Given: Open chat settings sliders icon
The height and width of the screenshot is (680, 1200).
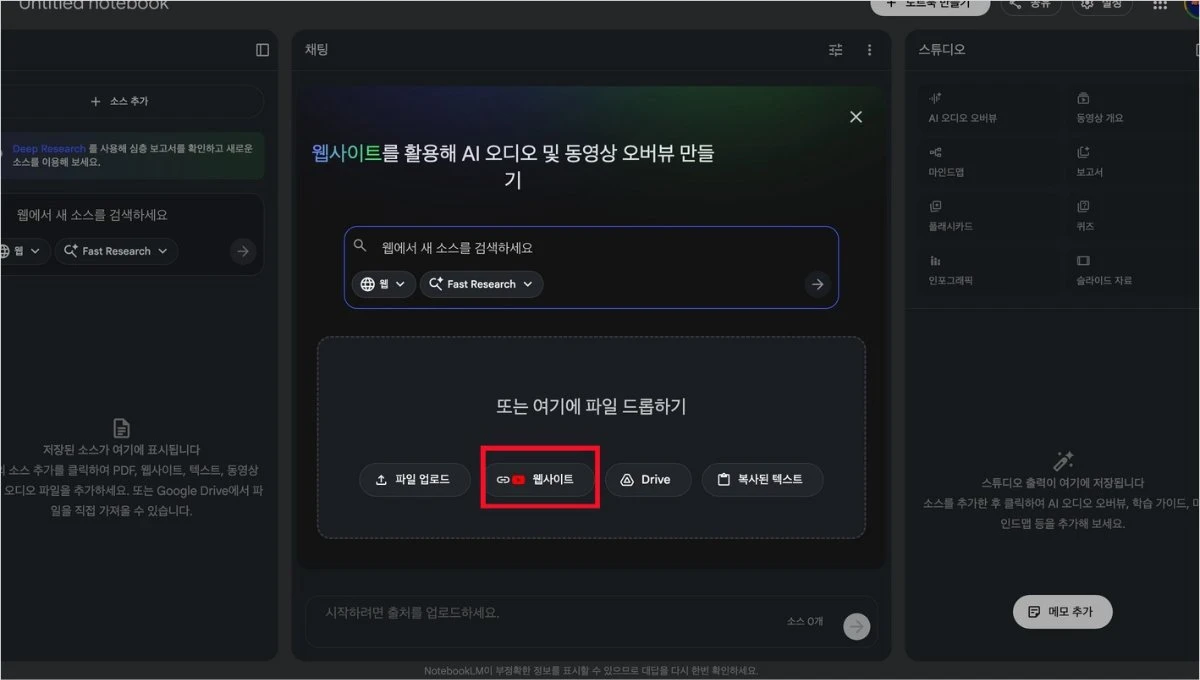Looking at the screenshot, I should point(836,50).
